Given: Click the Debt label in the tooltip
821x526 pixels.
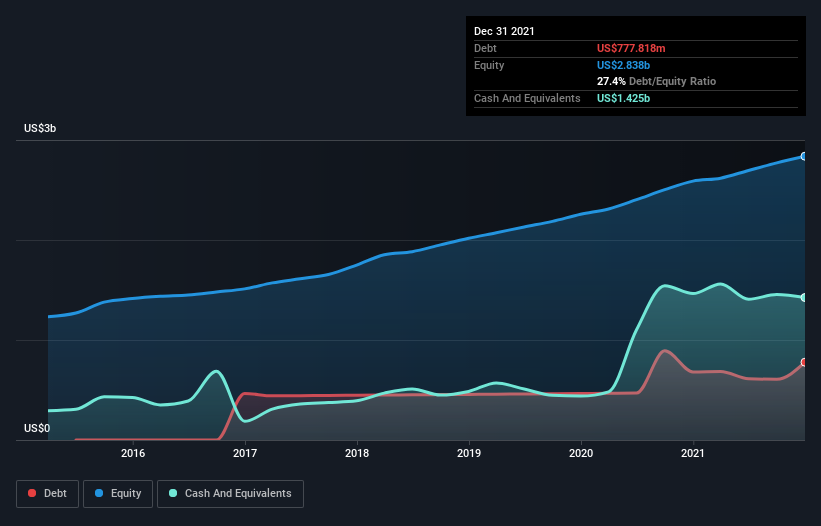Looking at the screenshot, I should point(485,48).
